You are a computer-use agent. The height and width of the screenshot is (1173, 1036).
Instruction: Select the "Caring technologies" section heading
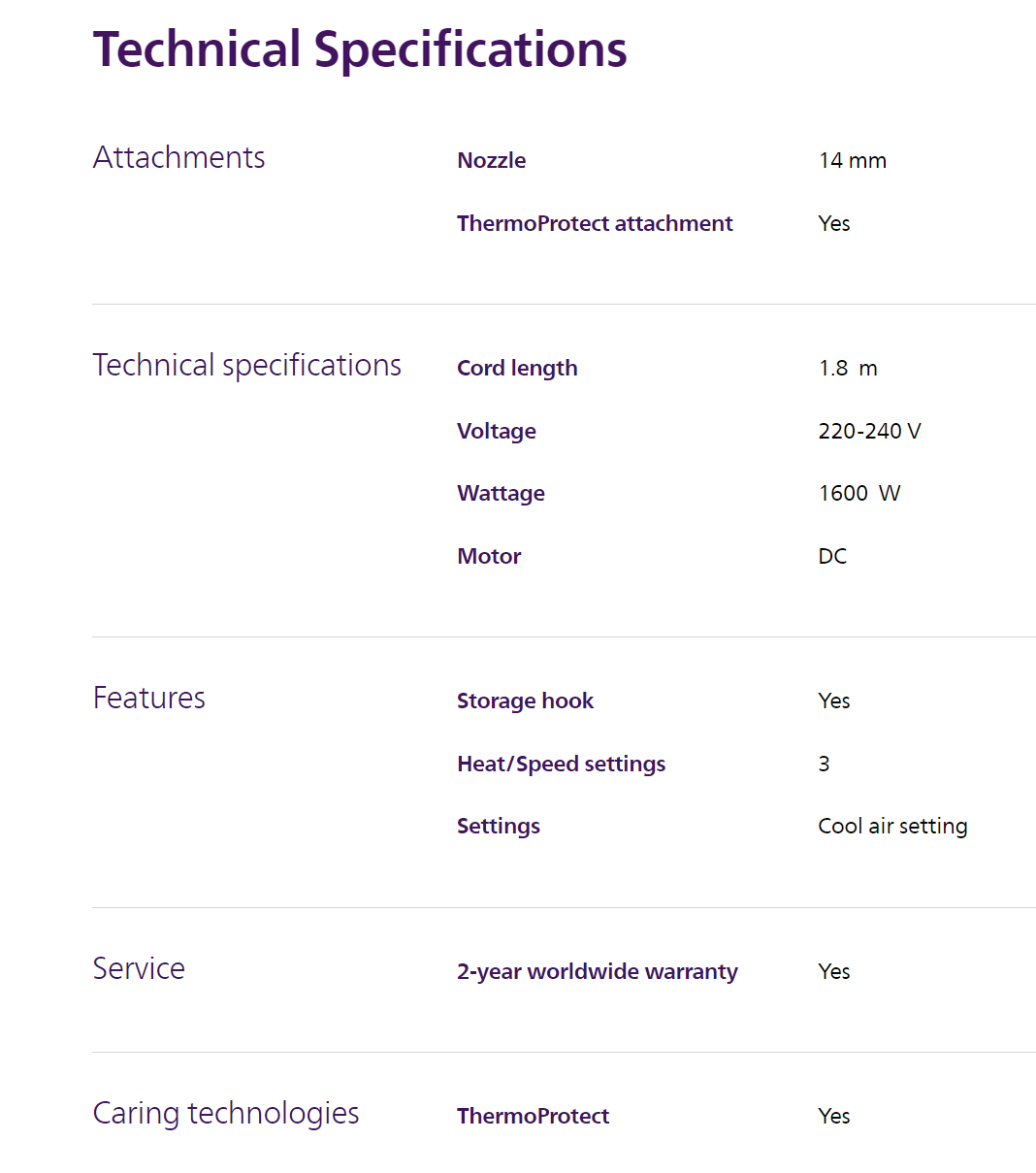coord(225,1113)
